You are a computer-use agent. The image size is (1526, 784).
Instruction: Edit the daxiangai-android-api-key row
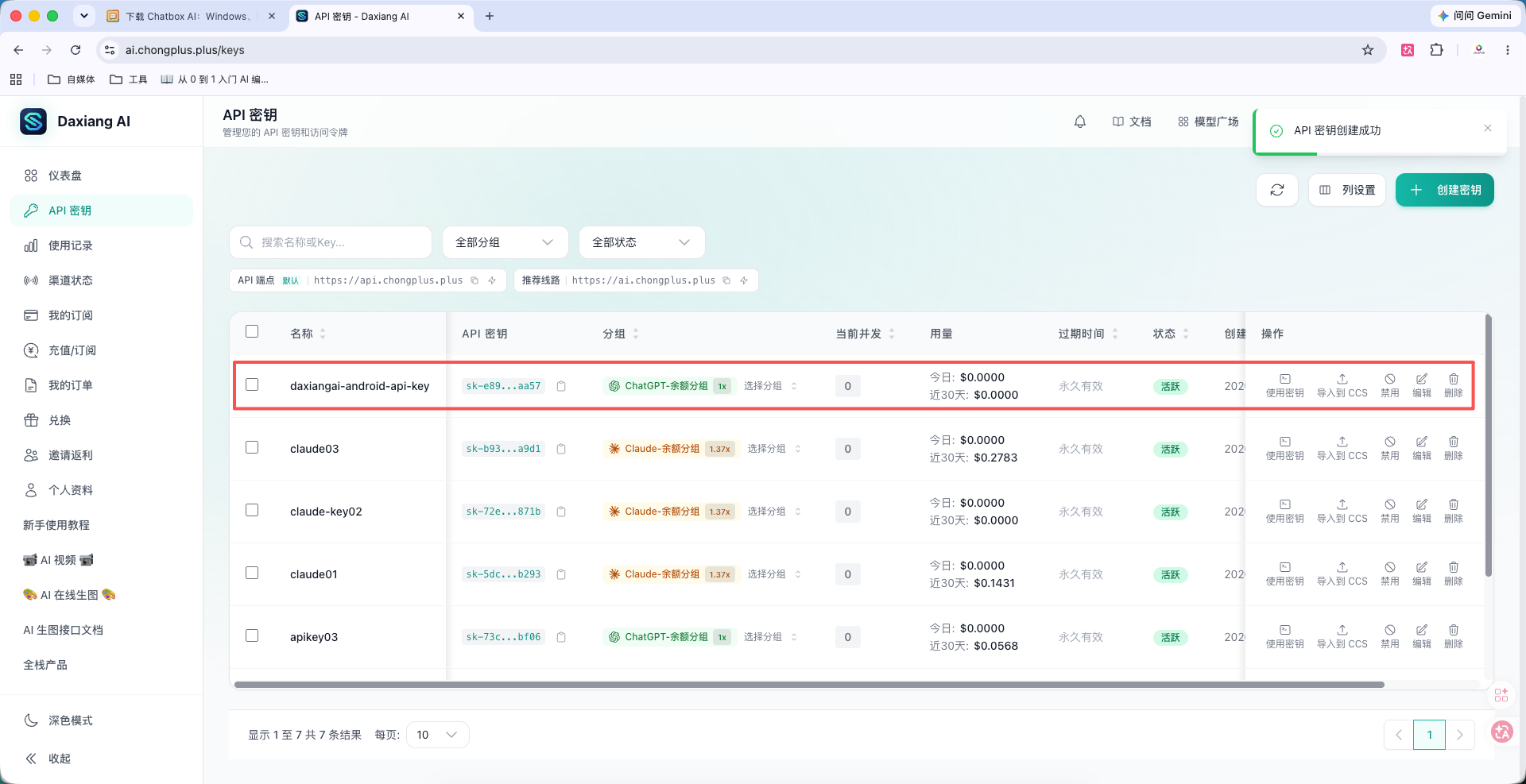pos(1421,385)
